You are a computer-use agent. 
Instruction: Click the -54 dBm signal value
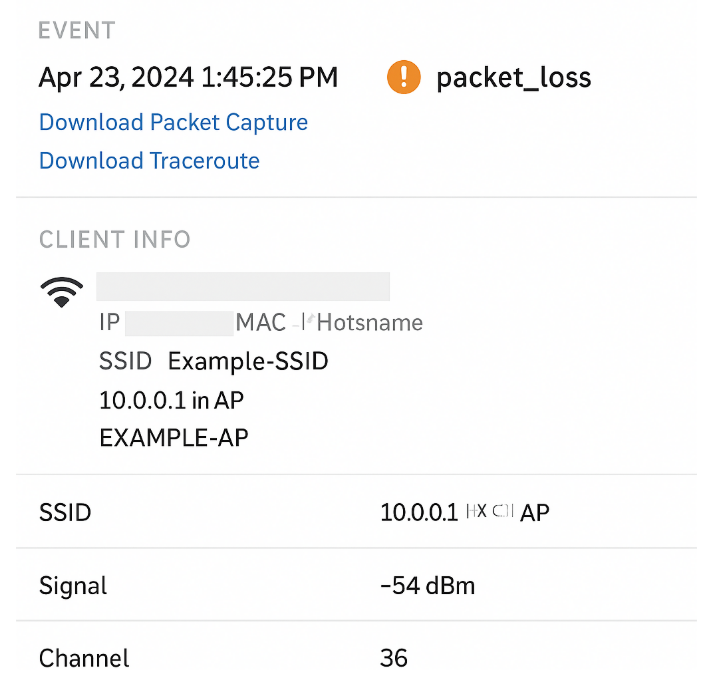tap(427, 586)
